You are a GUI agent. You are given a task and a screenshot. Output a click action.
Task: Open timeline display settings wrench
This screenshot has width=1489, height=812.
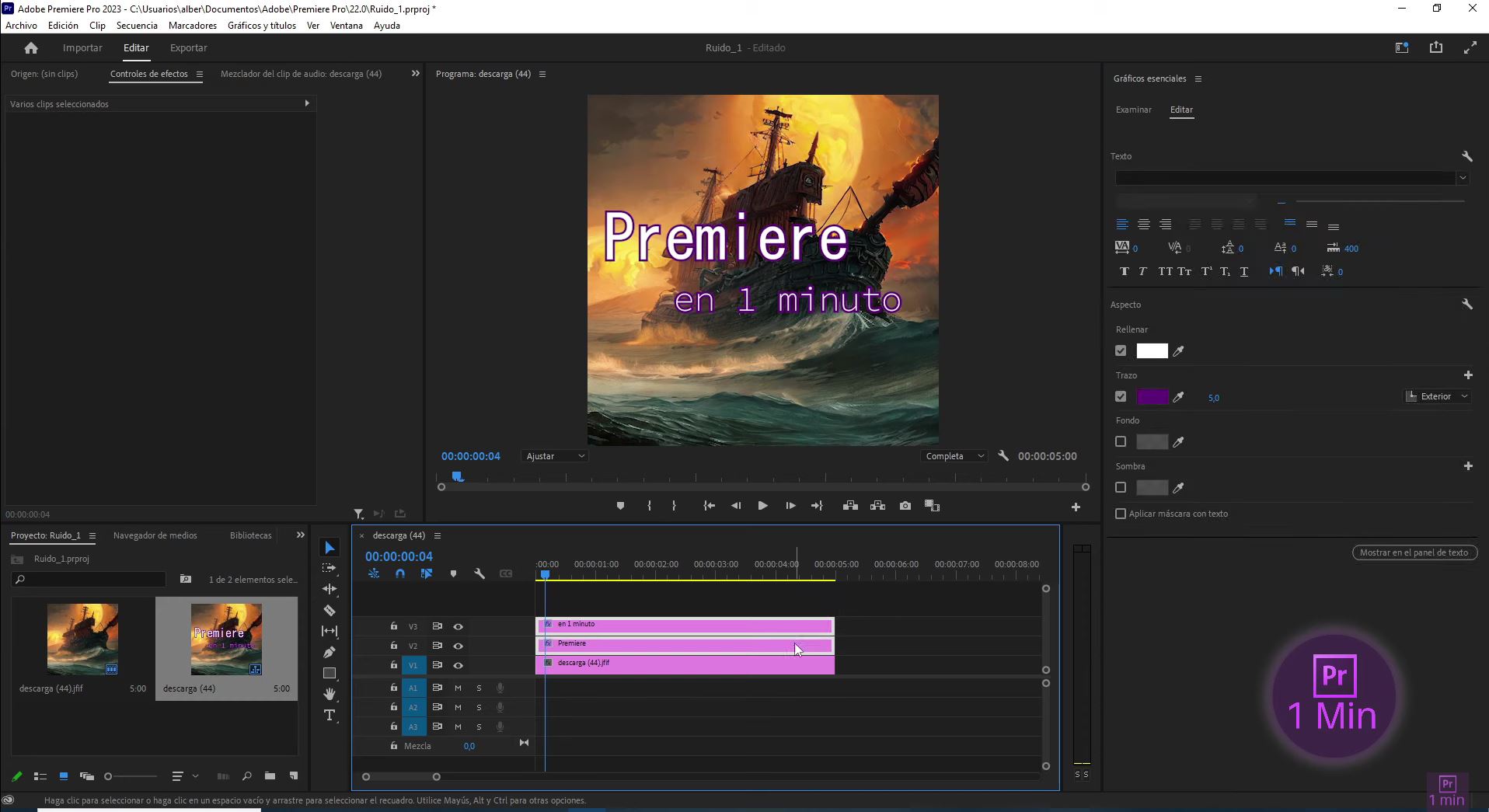click(x=479, y=573)
